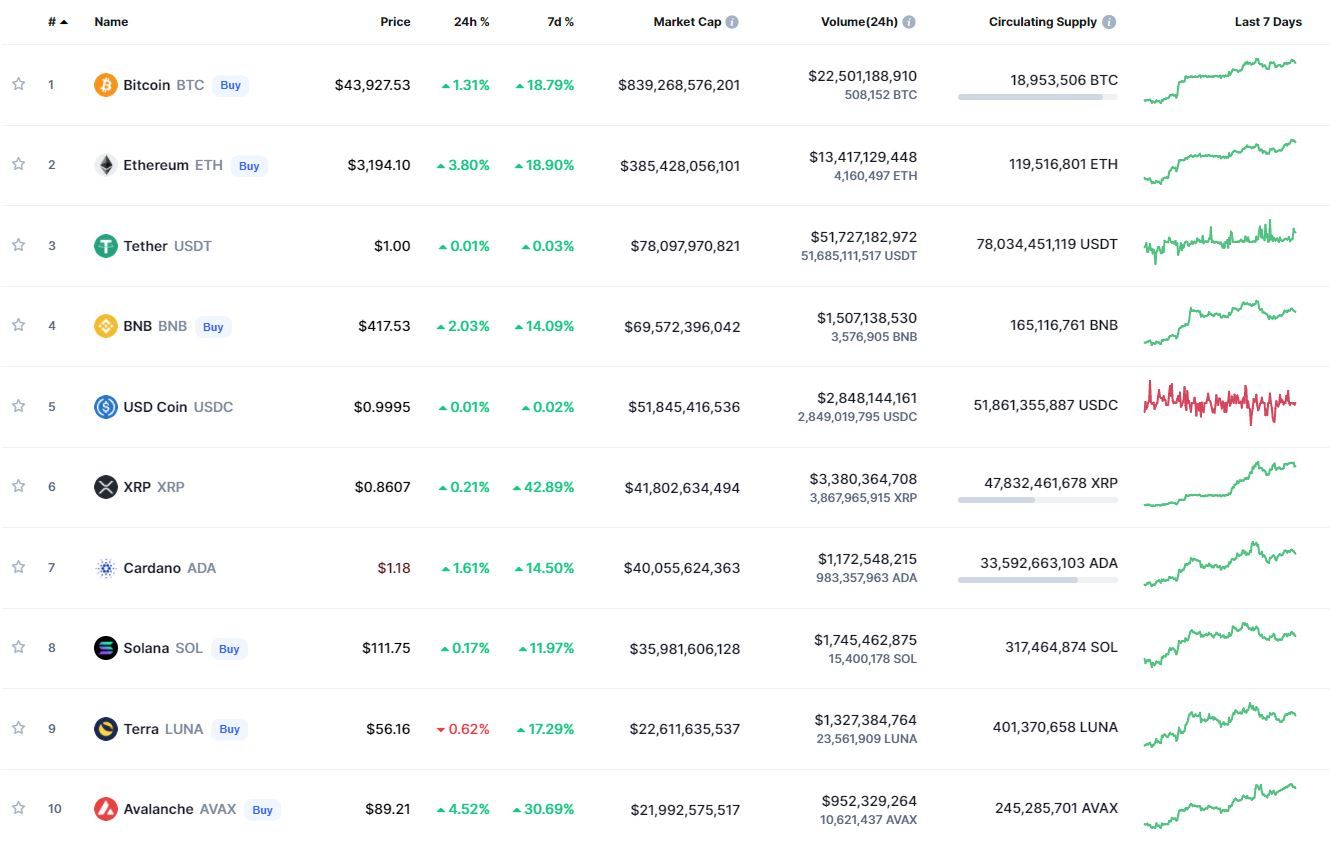Viewport: 1330px width, 848px height.
Task: Click the Name column header
Action: point(111,22)
